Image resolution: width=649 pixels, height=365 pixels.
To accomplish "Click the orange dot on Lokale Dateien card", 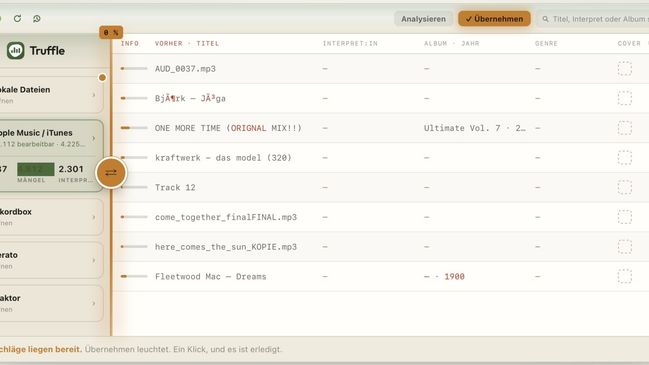I will pos(102,77).
